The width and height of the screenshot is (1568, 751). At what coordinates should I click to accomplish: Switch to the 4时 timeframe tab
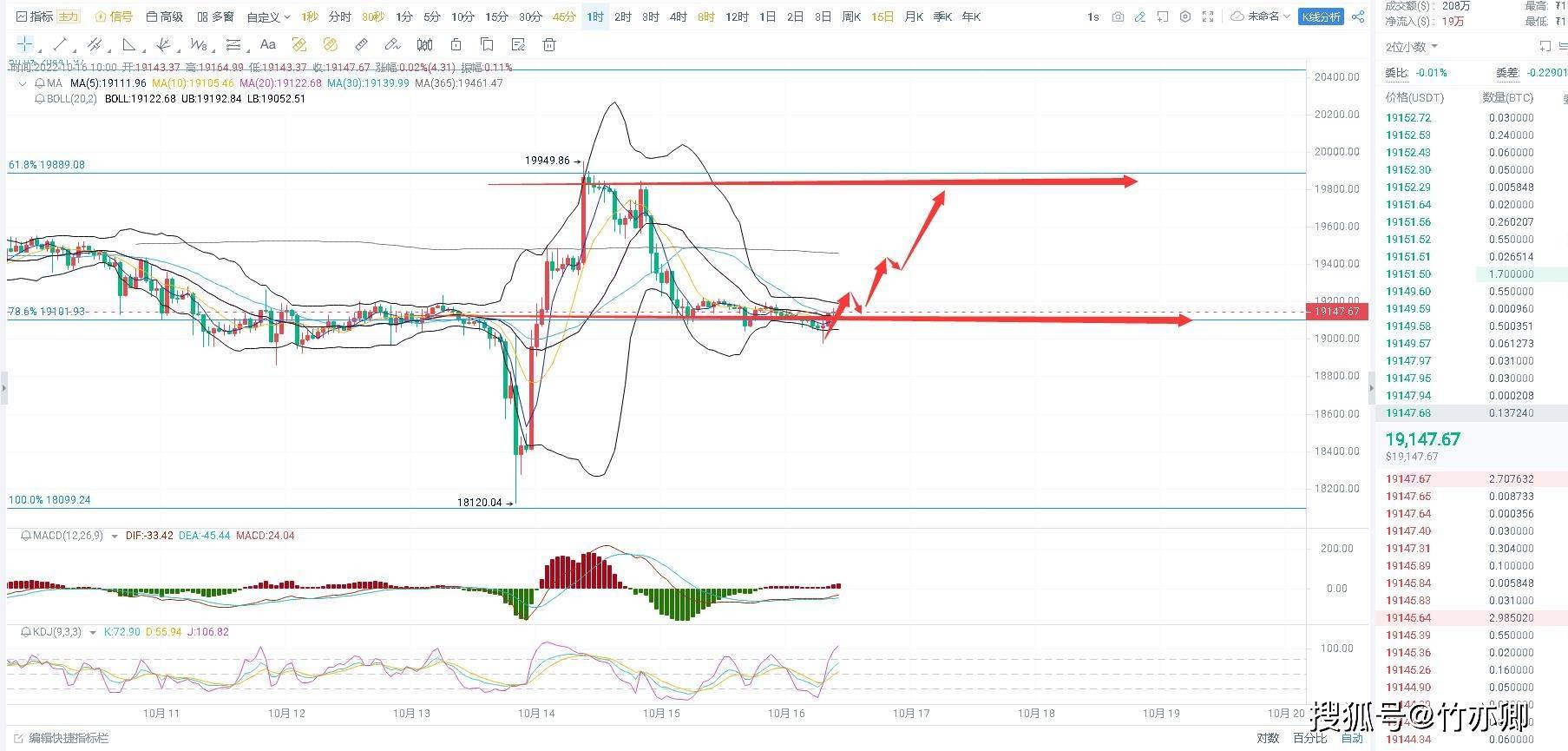pyautogui.click(x=678, y=16)
